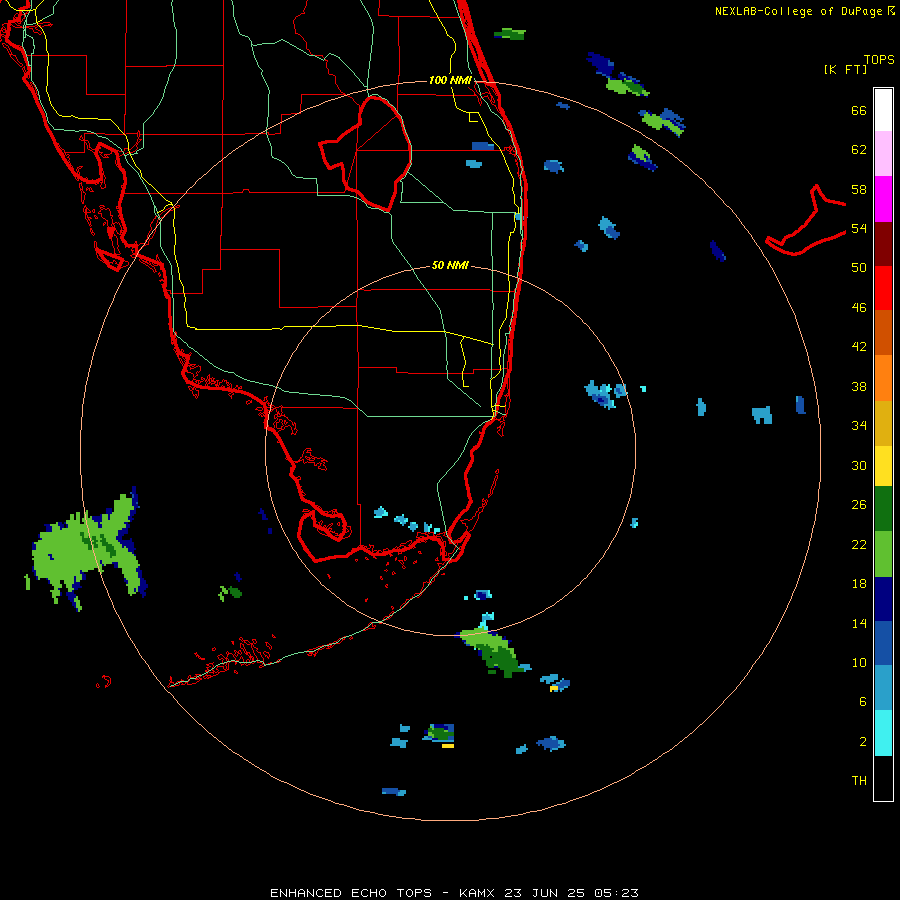The height and width of the screenshot is (900, 900).
Task: Click the 50 NMI range ring label
Action: click(450, 265)
